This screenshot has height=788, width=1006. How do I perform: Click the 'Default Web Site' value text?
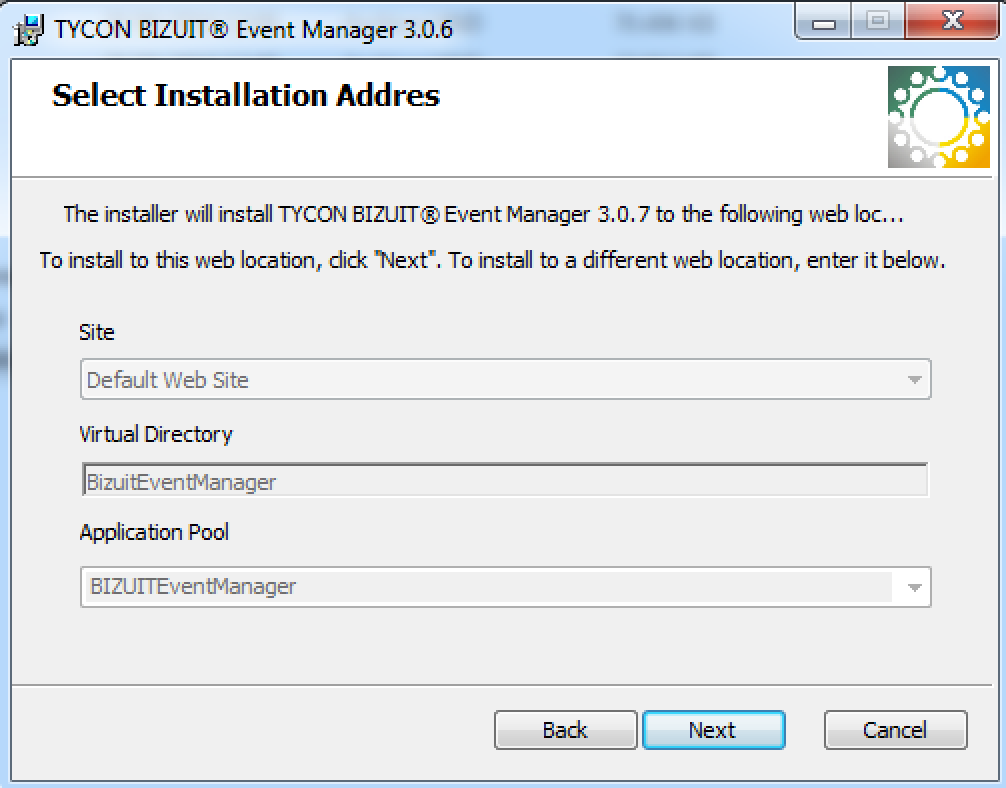(x=167, y=380)
